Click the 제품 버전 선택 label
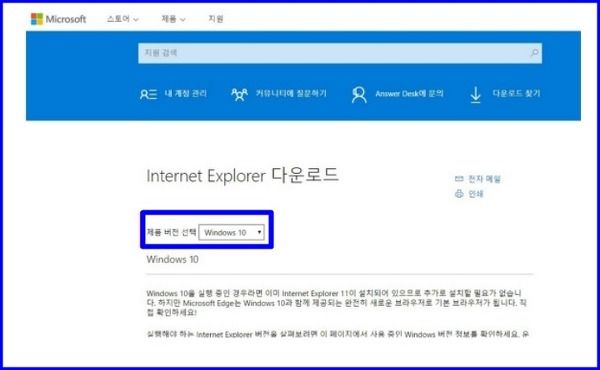 [171, 232]
